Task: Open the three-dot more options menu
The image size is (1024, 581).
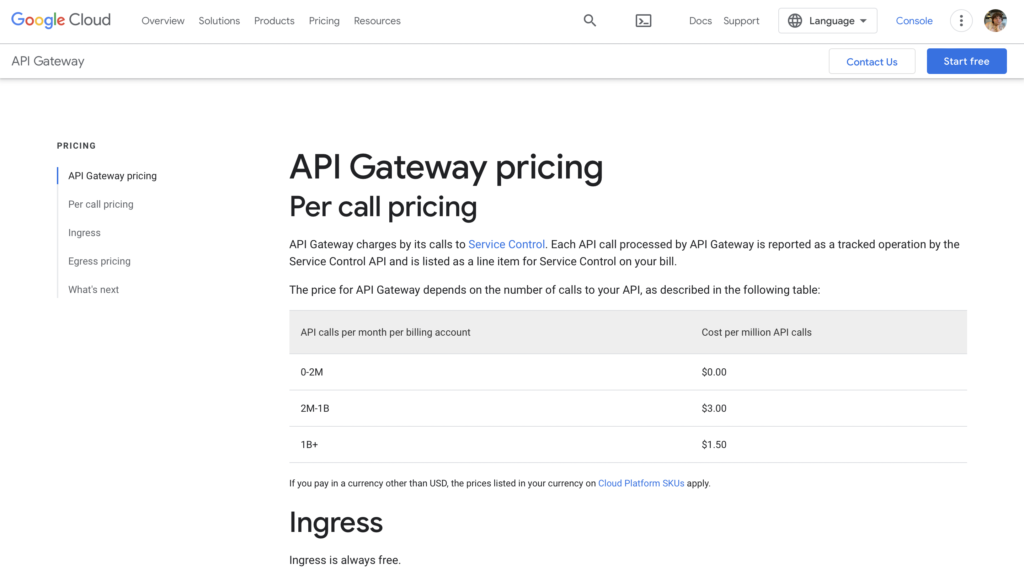Action: point(961,21)
